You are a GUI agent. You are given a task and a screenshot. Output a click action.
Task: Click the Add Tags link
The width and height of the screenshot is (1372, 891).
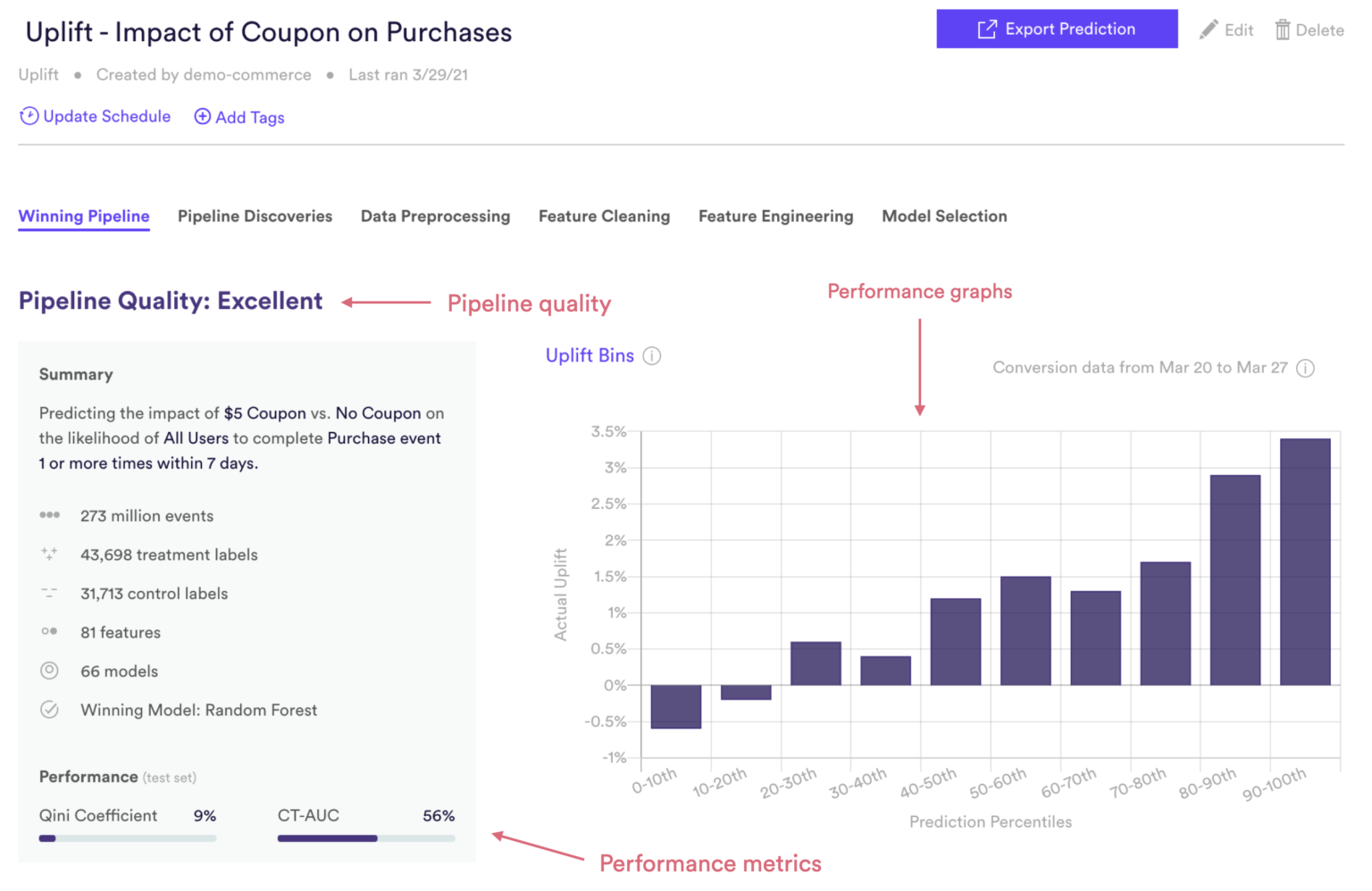(250, 118)
